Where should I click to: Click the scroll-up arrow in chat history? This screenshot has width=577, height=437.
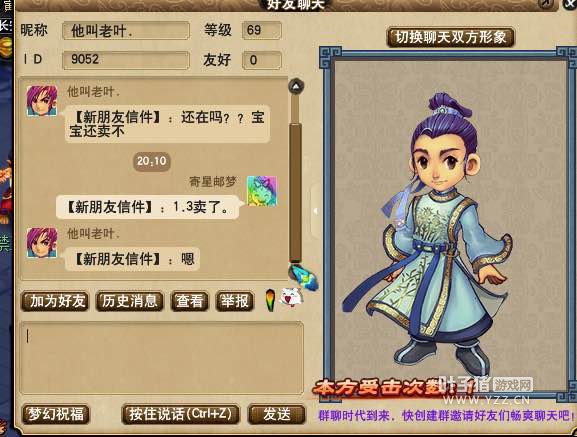[296, 86]
